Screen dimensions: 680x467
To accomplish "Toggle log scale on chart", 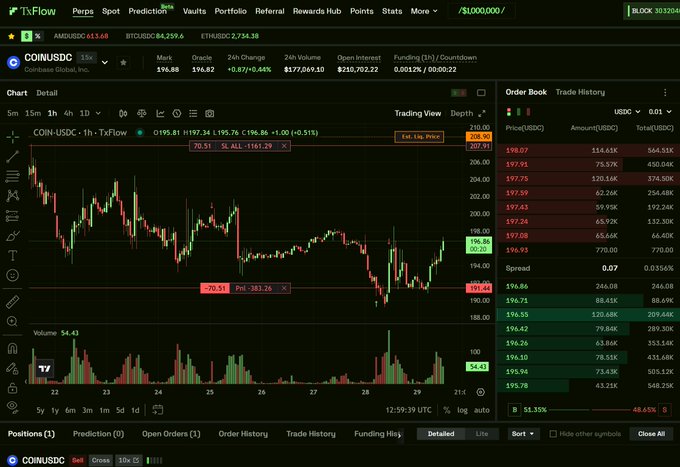I will coord(462,410).
